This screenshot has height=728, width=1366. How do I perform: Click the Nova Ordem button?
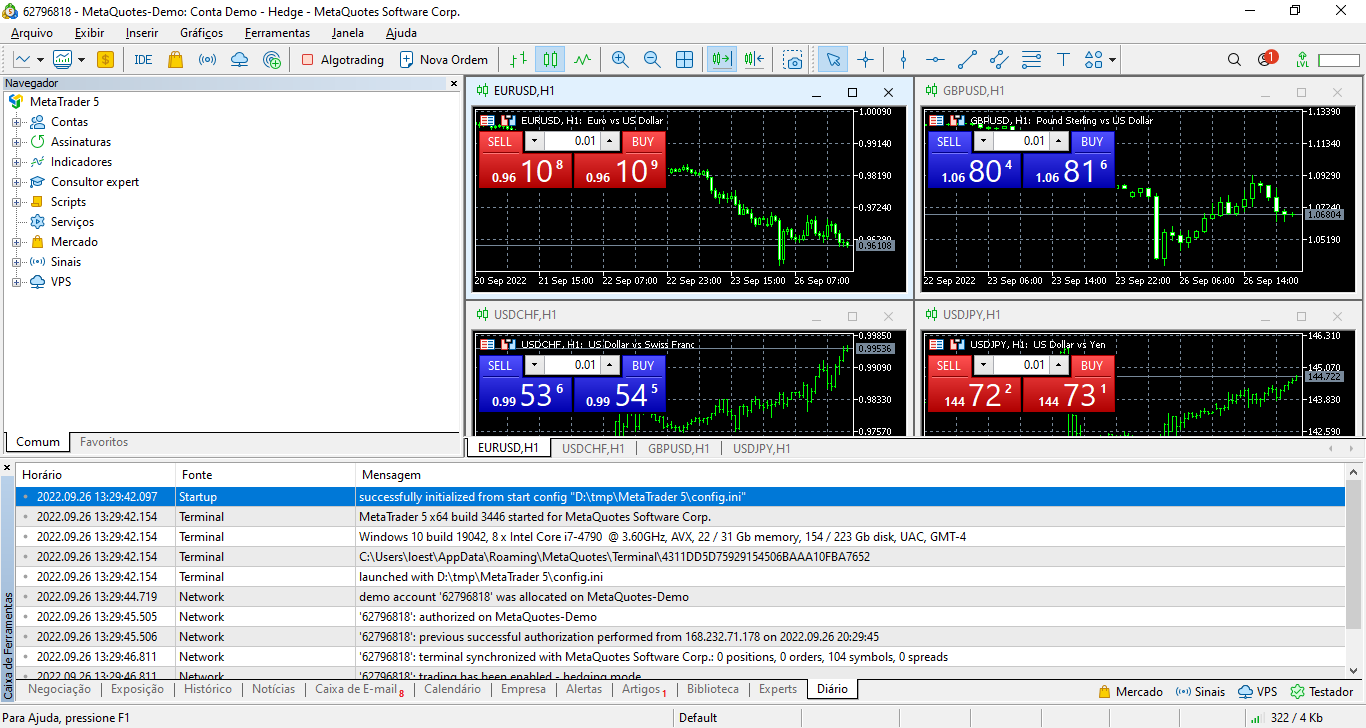pyautogui.click(x=444, y=60)
